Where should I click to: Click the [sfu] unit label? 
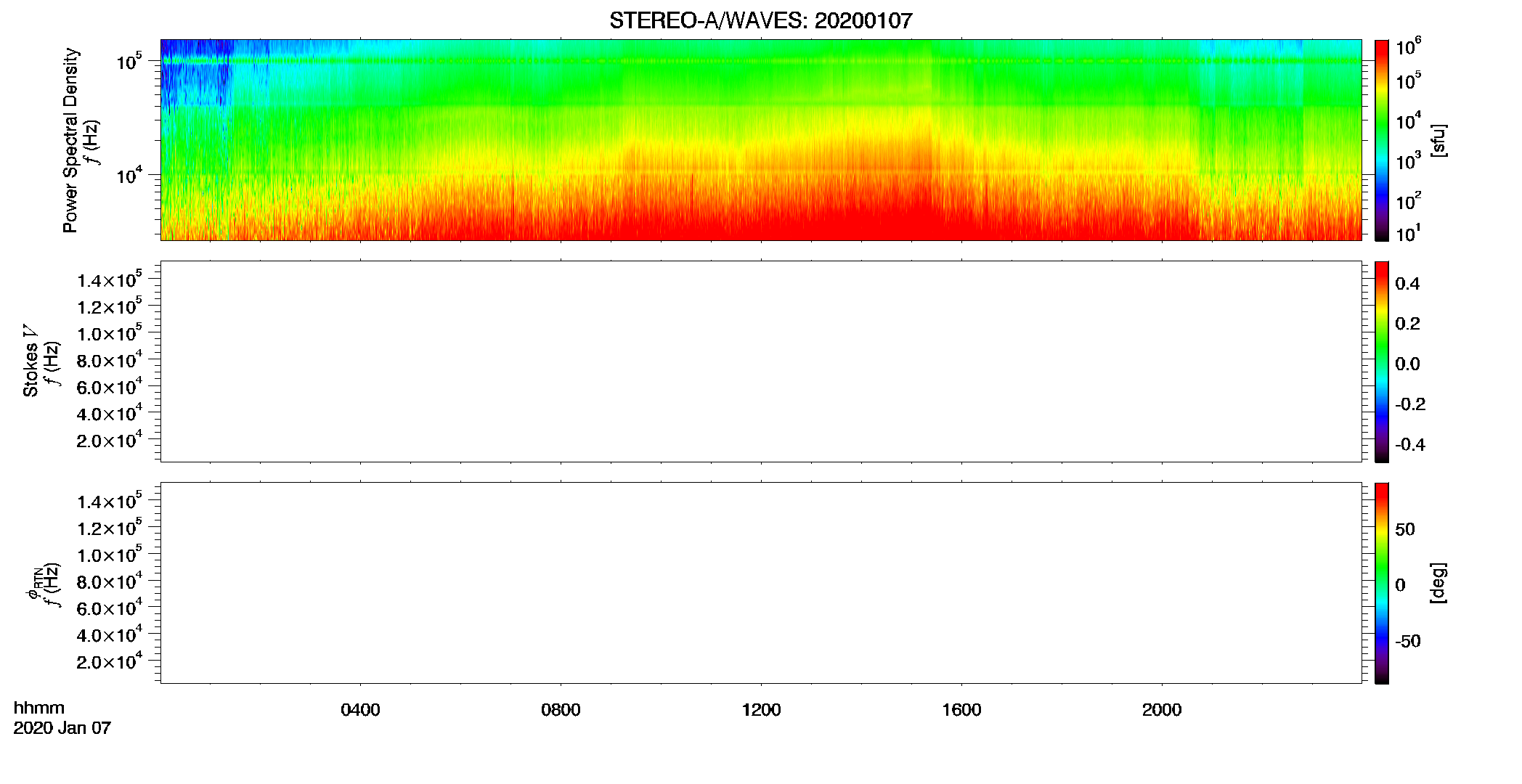(x=1438, y=140)
